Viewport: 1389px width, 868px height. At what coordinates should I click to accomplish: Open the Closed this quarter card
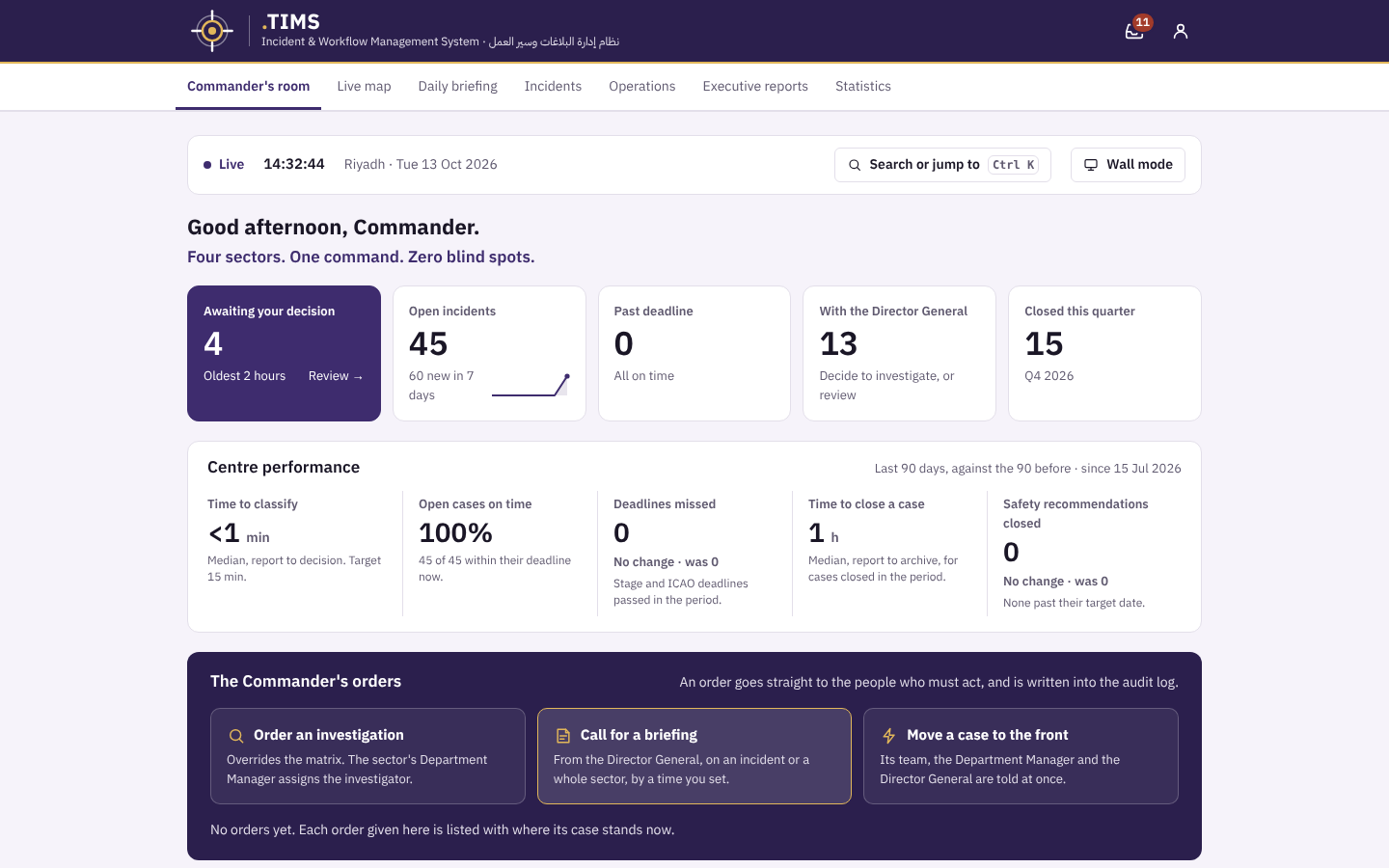click(1104, 353)
